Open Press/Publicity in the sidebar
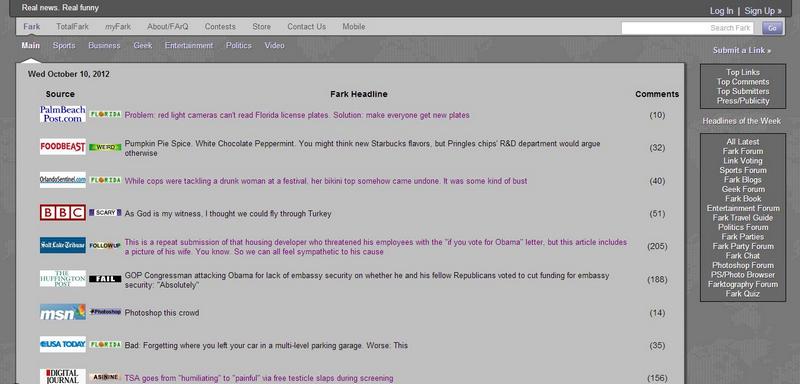Viewport: 800px width, 384px height. tap(743, 101)
